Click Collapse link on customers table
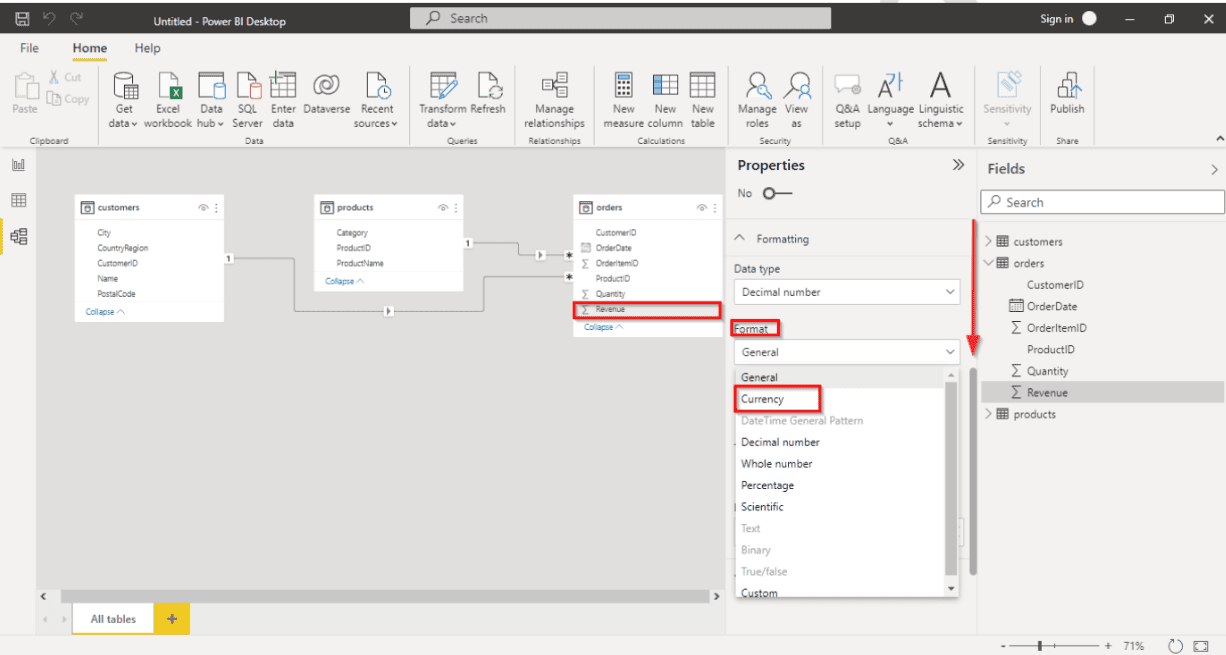Image resolution: width=1226 pixels, height=655 pixels. click(105, 312)
